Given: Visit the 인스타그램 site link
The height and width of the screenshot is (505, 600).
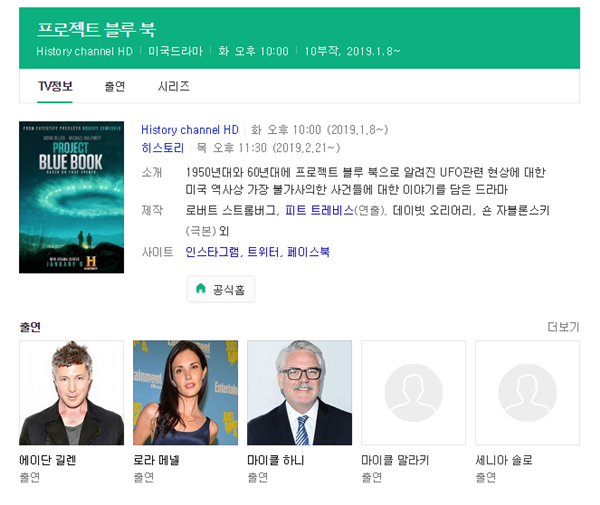Looking at the screenshot, I should pos(212,252).
